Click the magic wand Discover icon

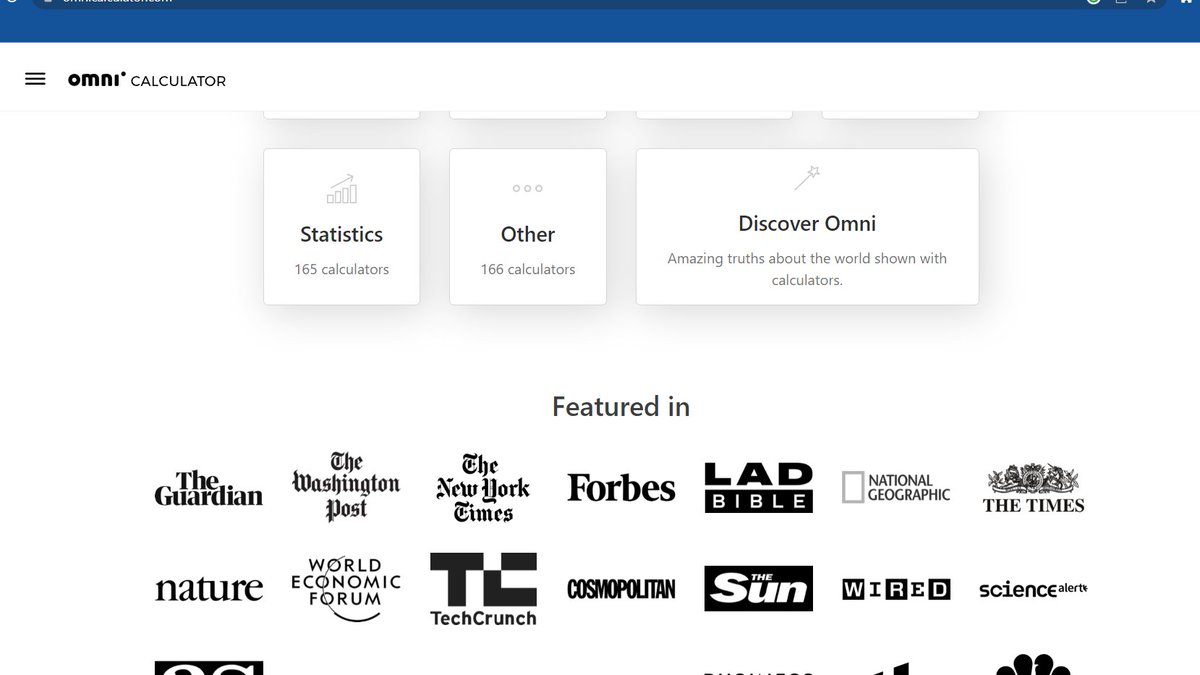pos(807,179)
